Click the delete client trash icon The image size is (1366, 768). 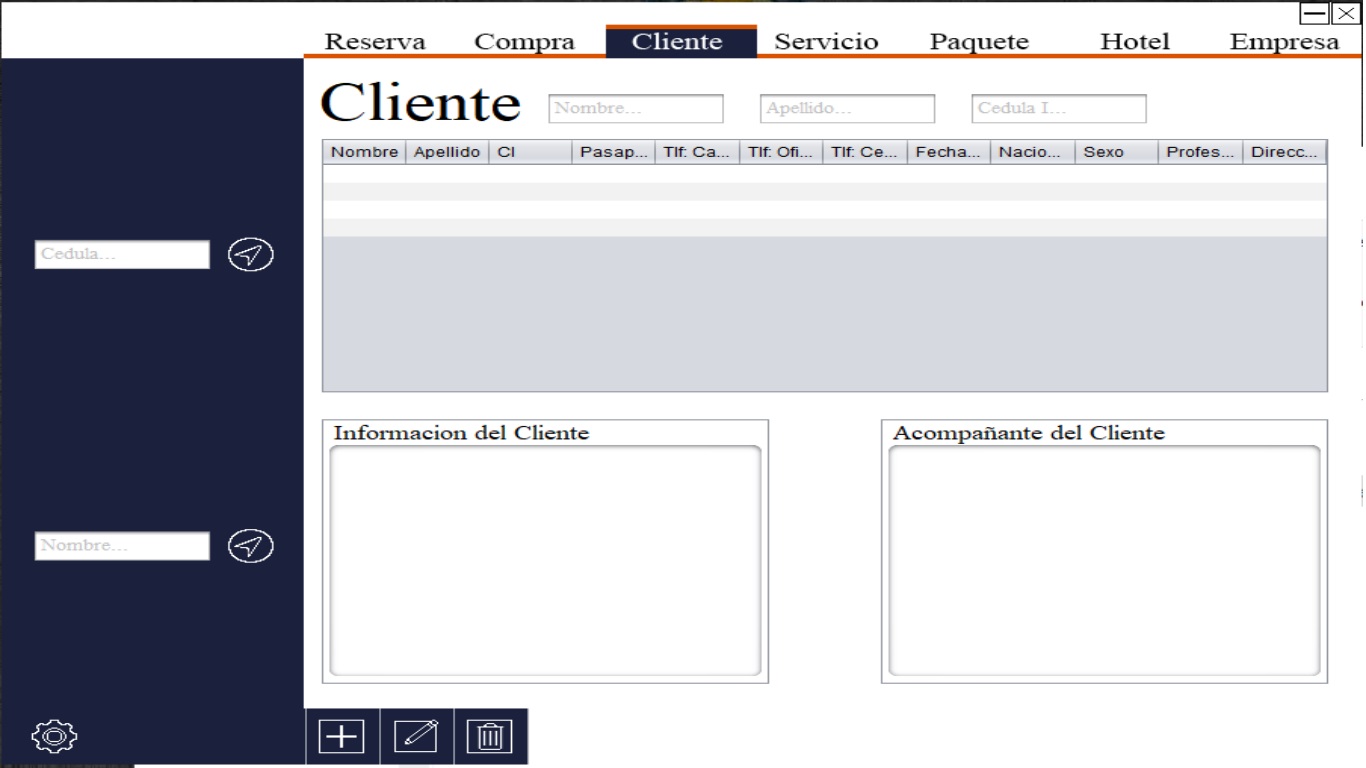coord(490,737)
